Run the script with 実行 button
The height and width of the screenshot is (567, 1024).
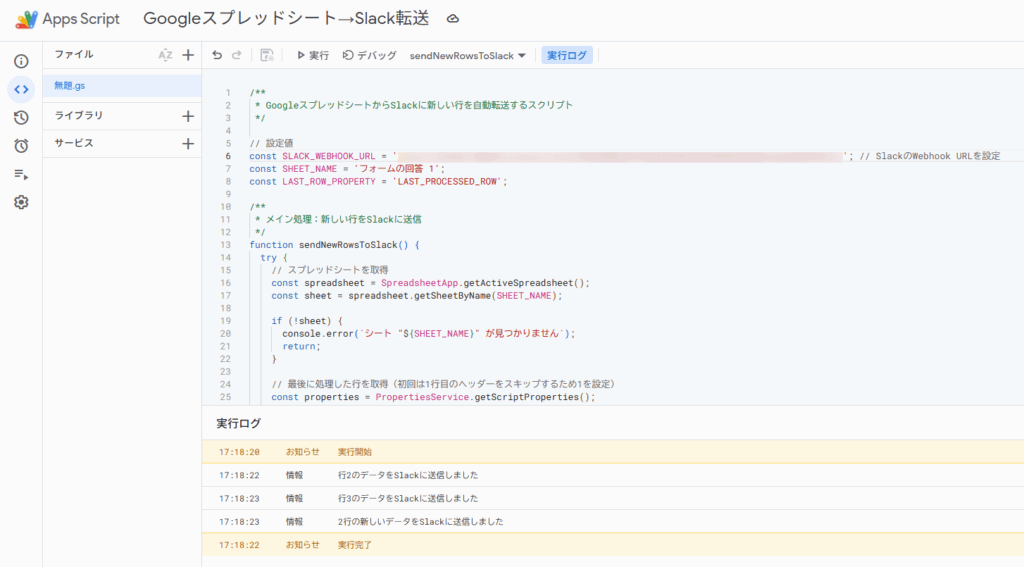pyautogui.click(x=313, y=56)
